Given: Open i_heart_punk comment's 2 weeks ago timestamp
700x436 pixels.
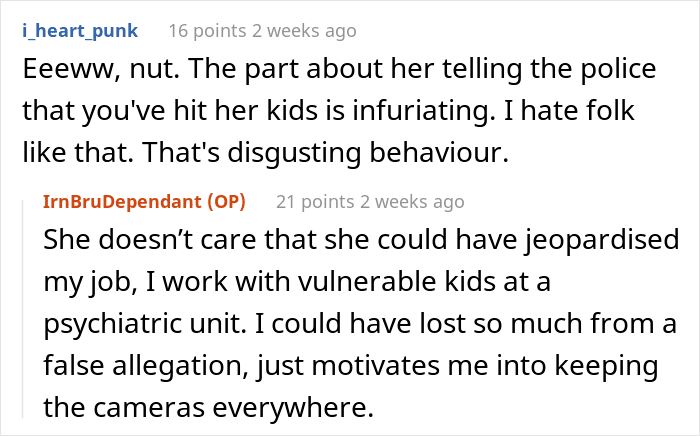Looking at the screenshot, I should click(304, 31).
